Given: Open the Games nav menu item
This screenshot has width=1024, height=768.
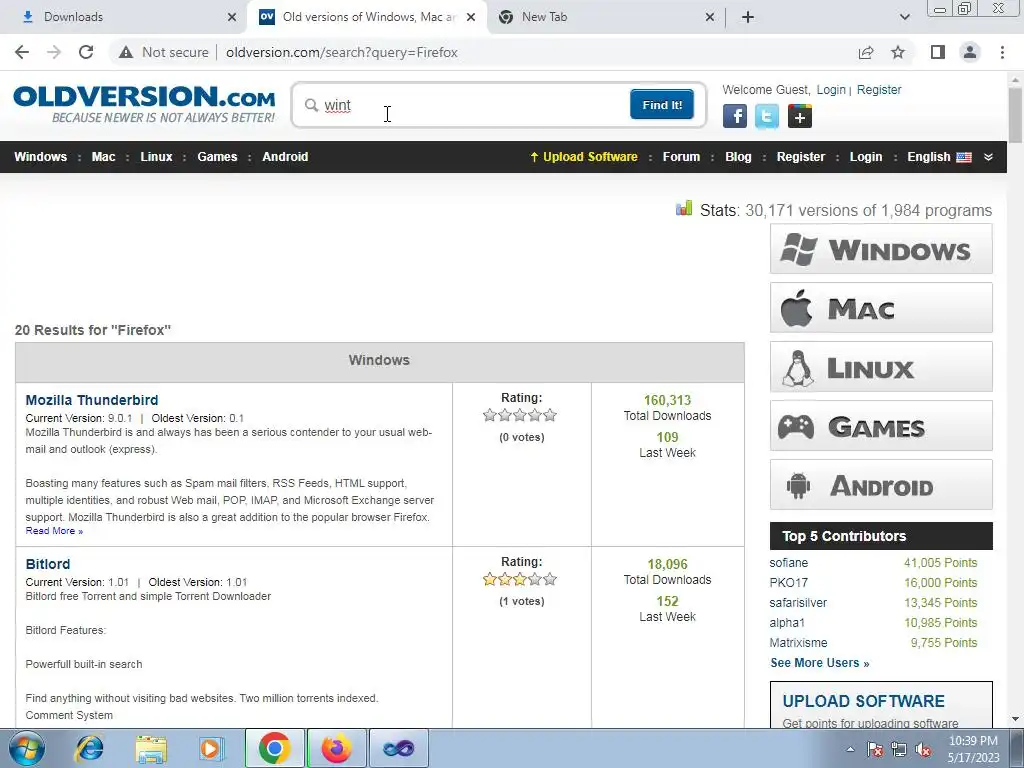Looking at the screenshot, I should [x=217, y=157].
